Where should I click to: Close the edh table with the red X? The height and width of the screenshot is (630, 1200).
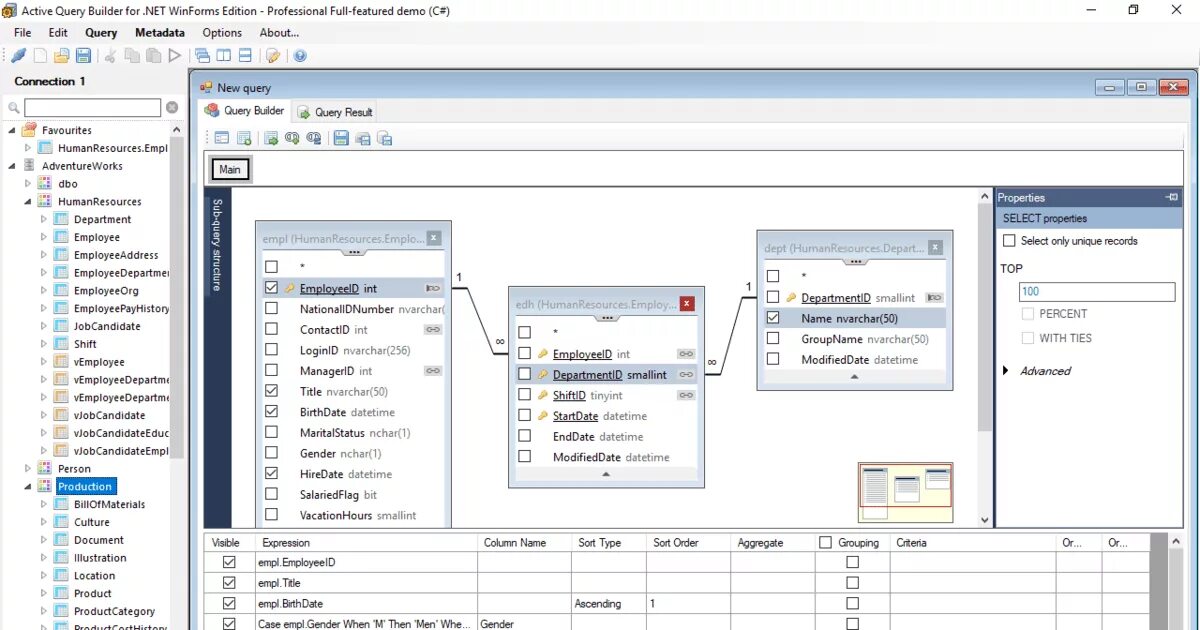[686, 303]
